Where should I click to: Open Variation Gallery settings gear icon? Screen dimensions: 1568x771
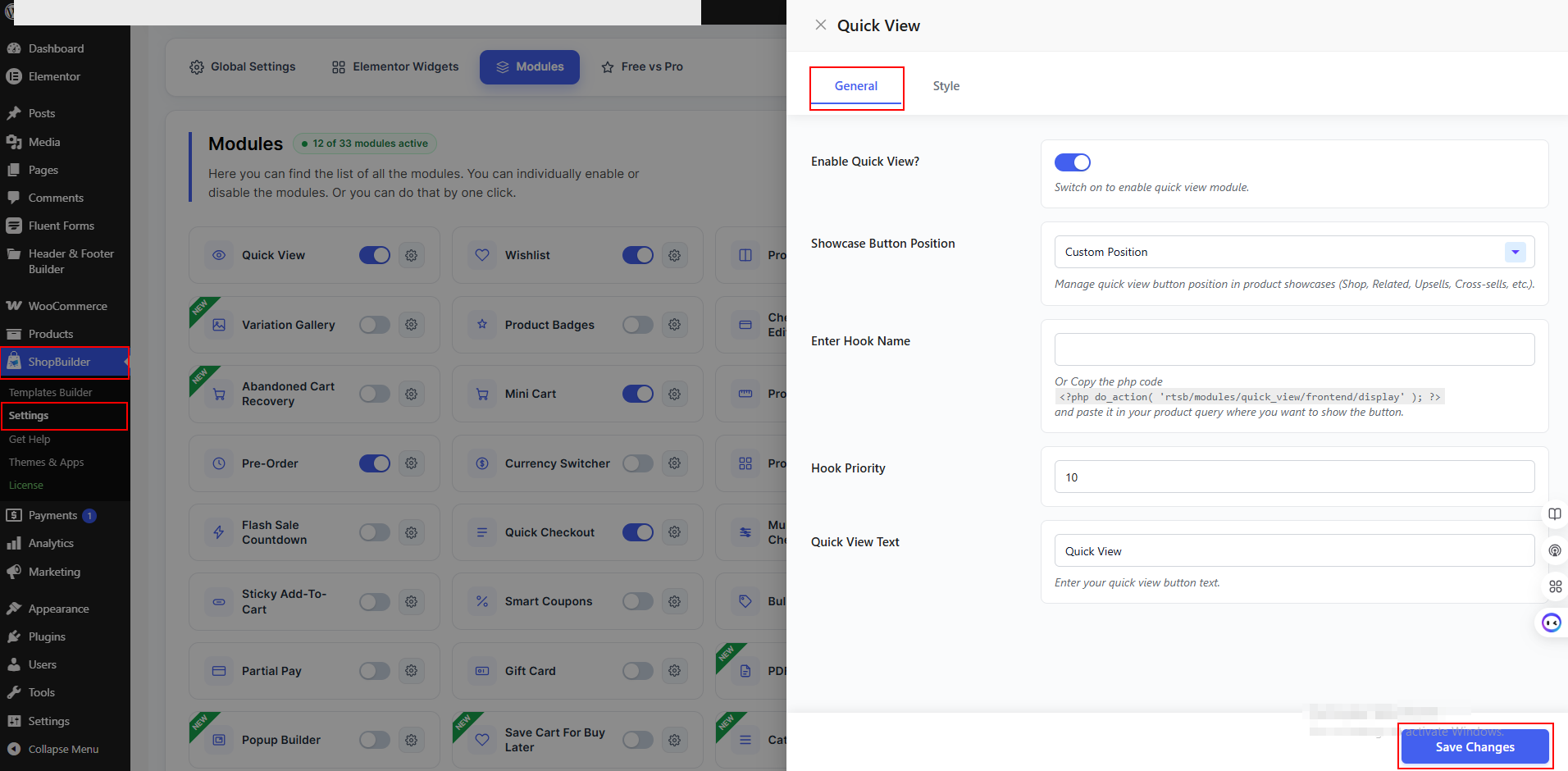click(411, 325)
